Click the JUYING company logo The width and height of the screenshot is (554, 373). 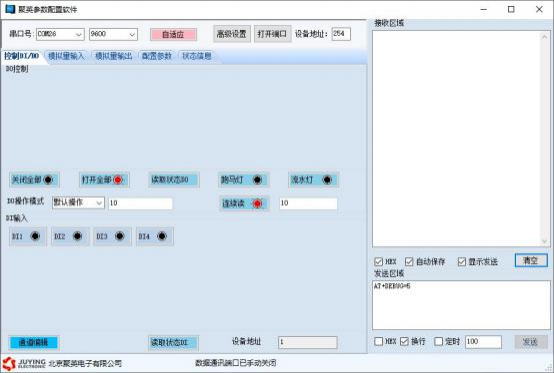coord(24,363)
